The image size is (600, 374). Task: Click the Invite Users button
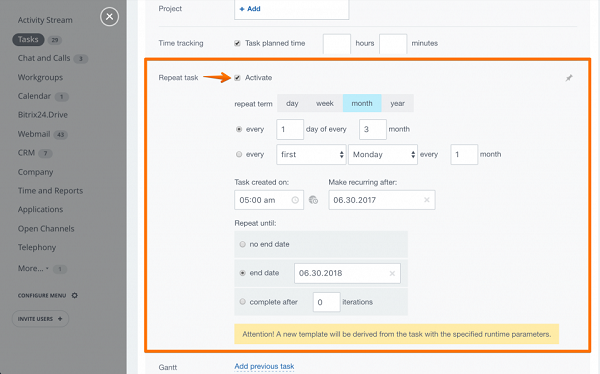(40, 318)
